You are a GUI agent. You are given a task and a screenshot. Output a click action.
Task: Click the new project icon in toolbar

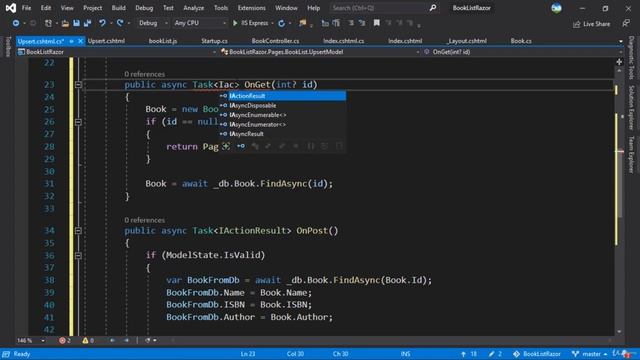pyautogui.click(x=48, y=23)
